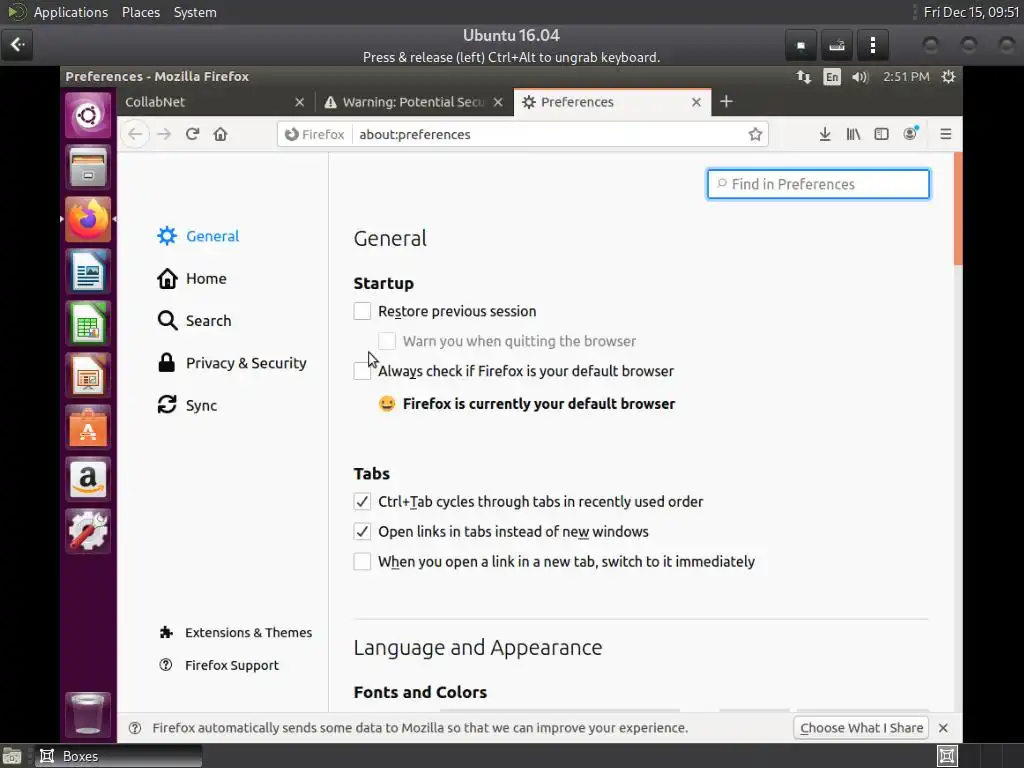Open the Sync preferences category
Viewport: 1024px width, 768px height.
[x=187, y=405]
